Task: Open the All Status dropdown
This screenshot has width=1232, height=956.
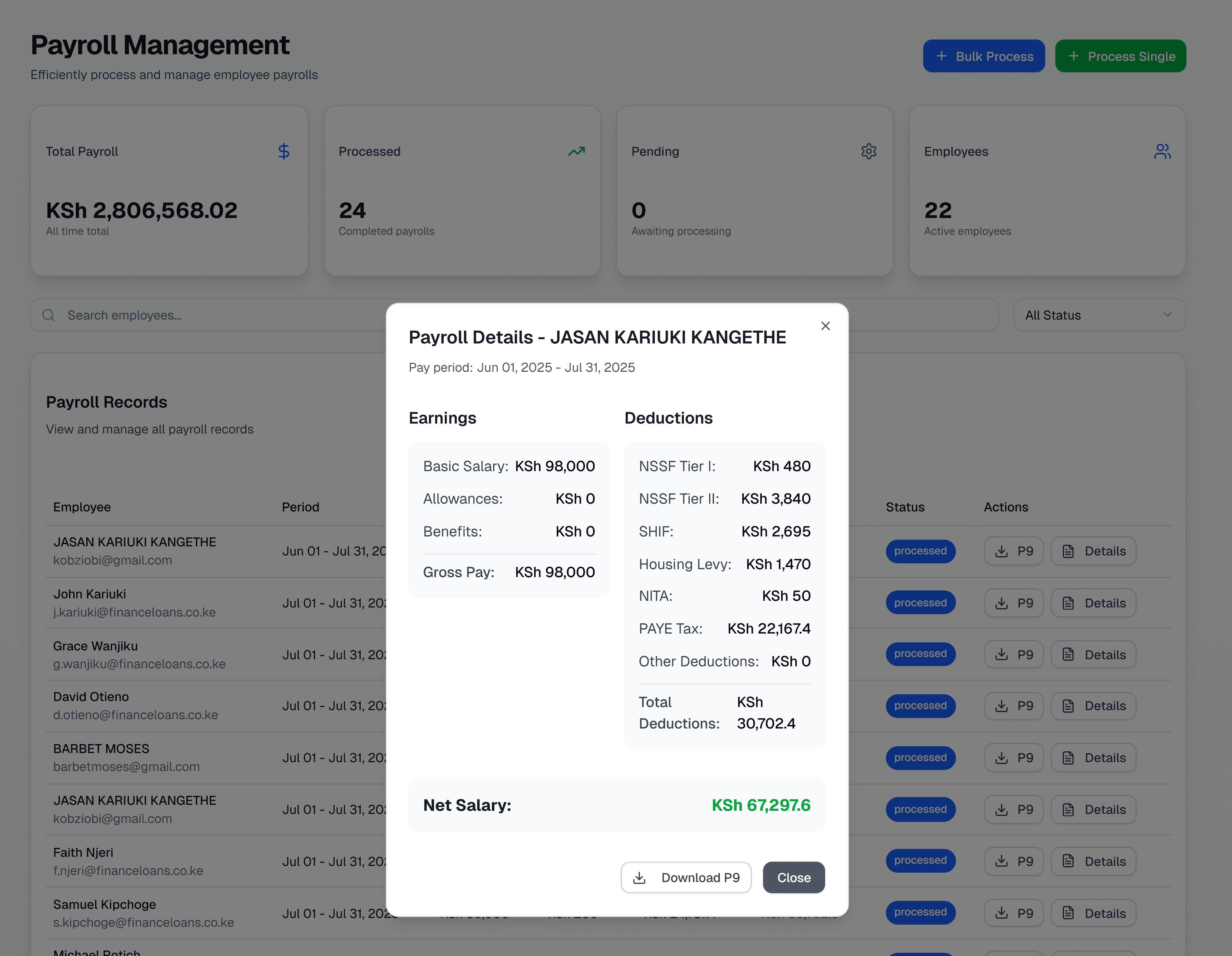Action: [x=1099, y=315]
